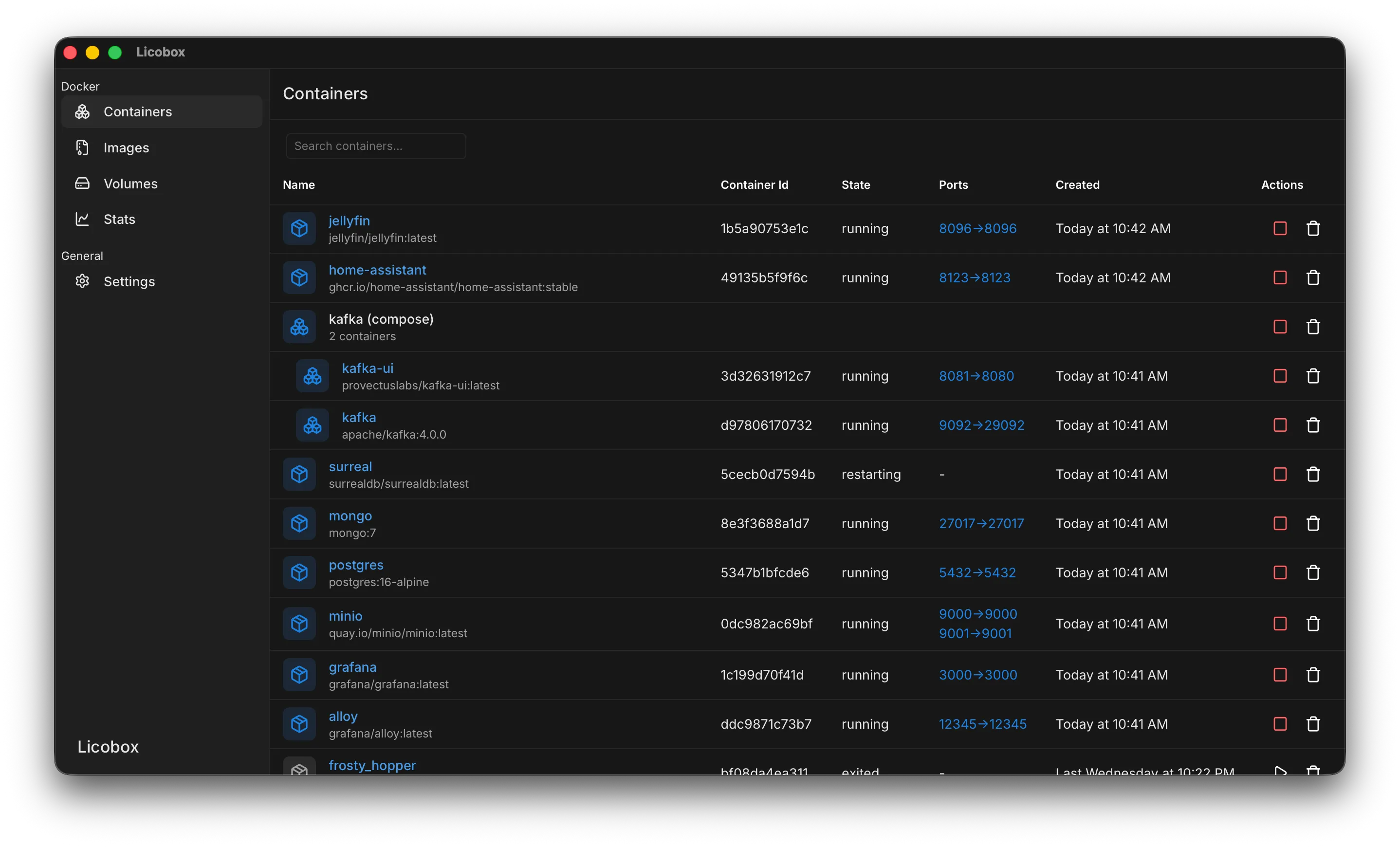Open port link 9092→29092

981,425
